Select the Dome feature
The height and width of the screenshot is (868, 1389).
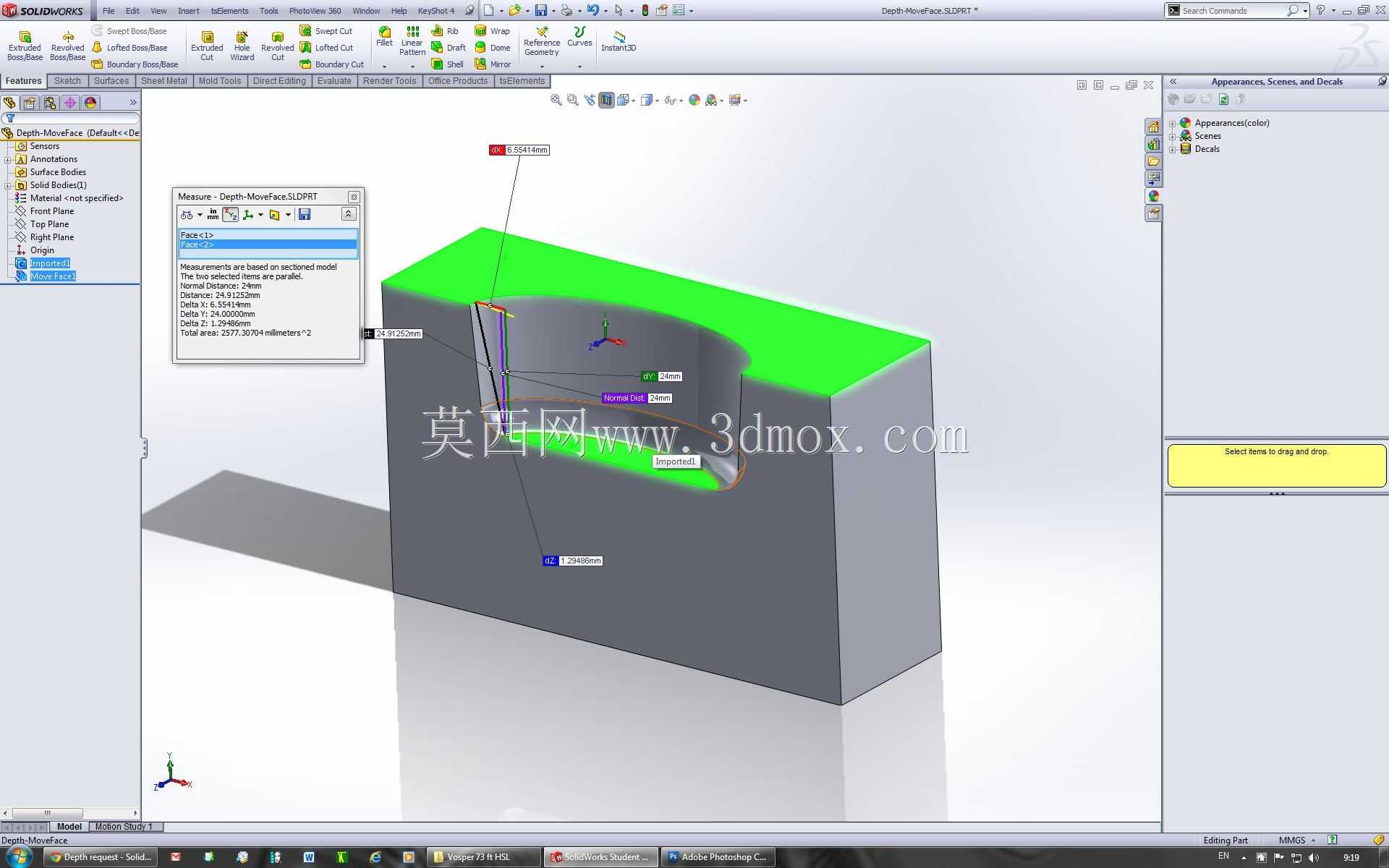pos(493,48)
